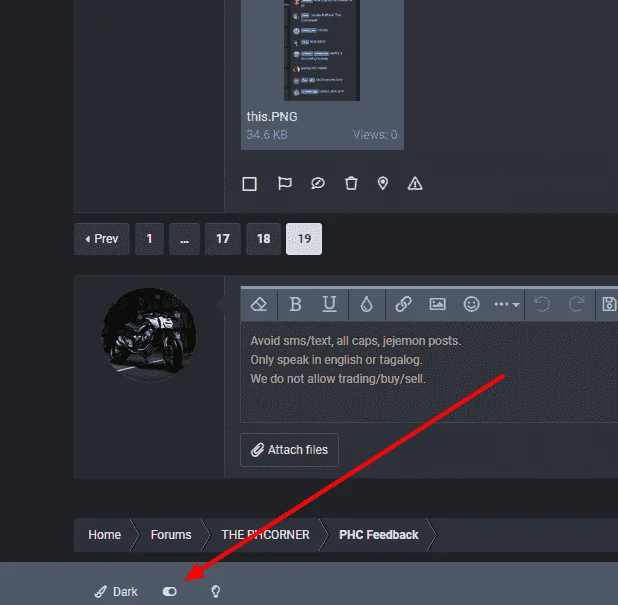Open the text color droplet tool
618x605 pixels.
click(x=367, y=304)
